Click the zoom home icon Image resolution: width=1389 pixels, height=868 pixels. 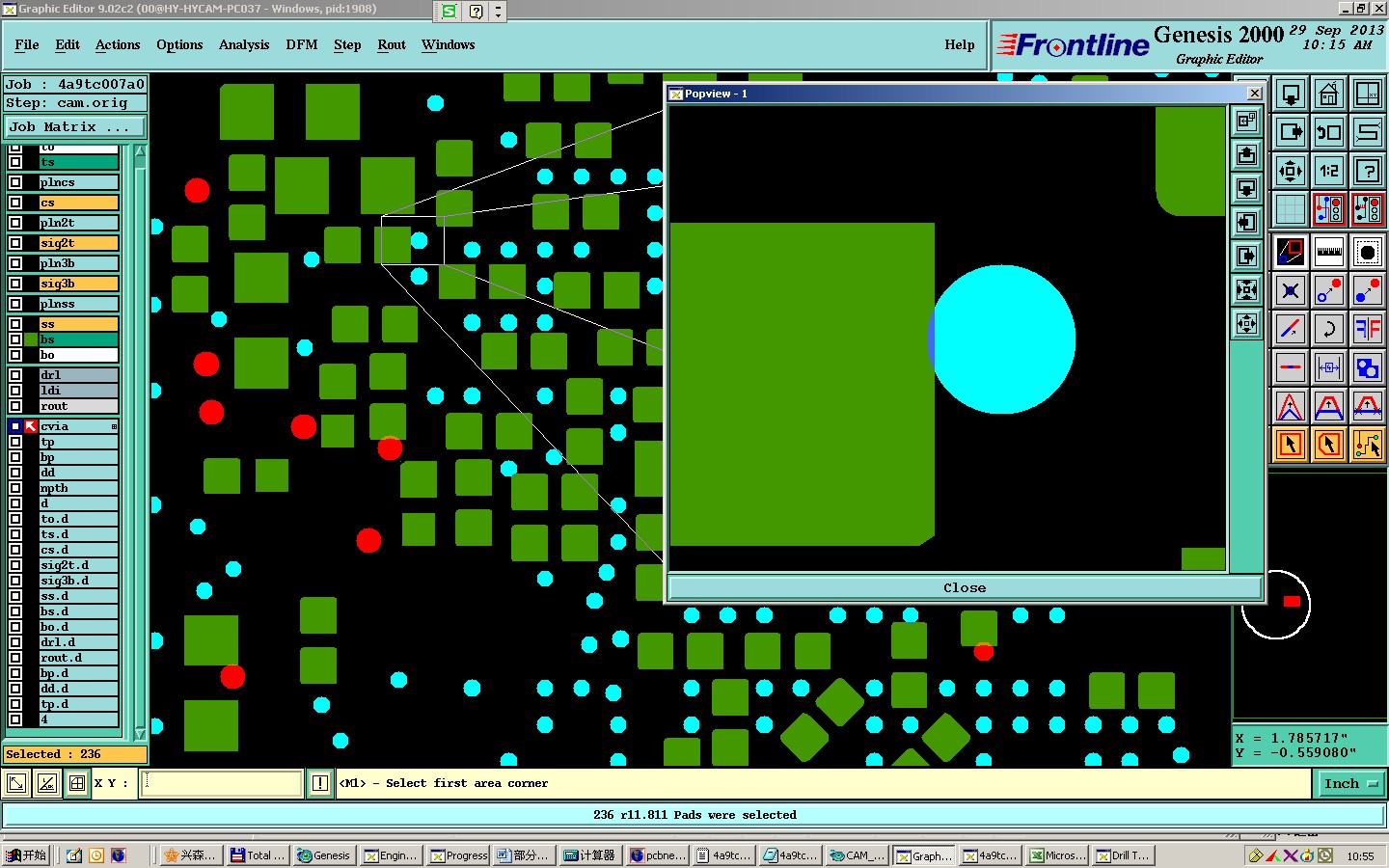(1329, 94)
